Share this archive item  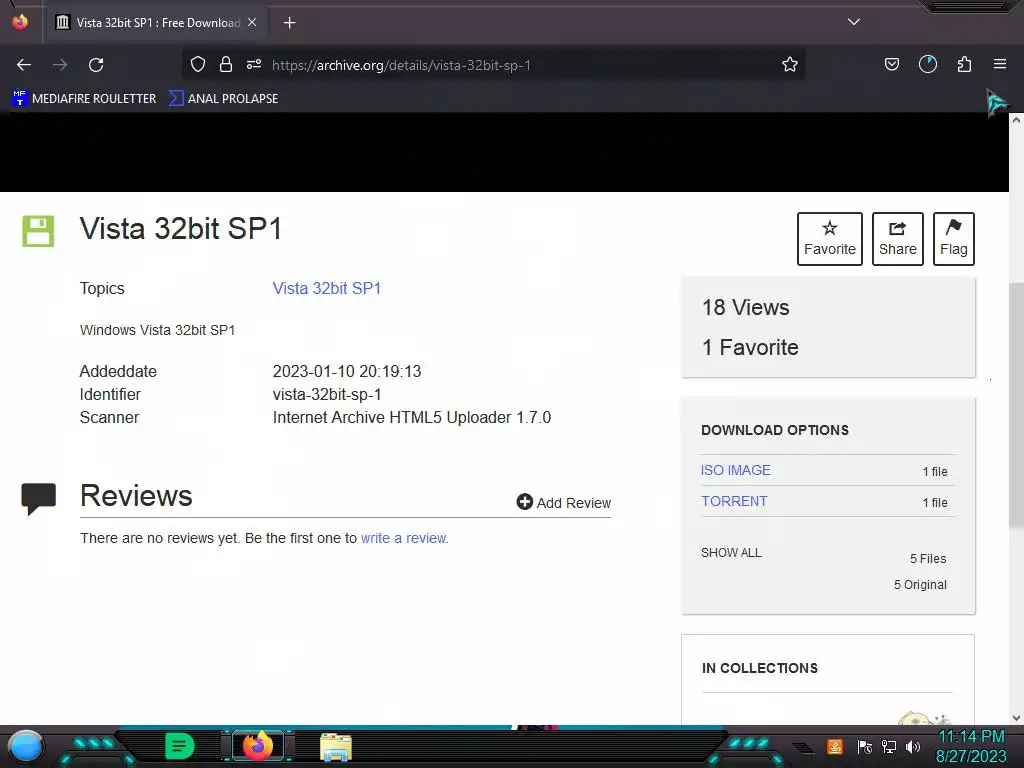coord(897,239)
